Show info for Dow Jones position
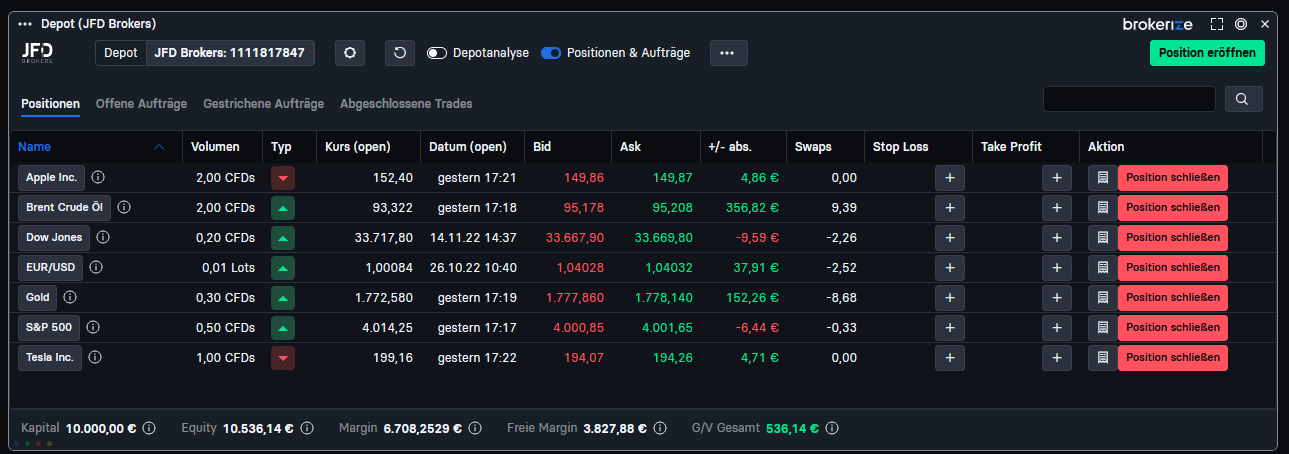 click(x=103, y=237)
